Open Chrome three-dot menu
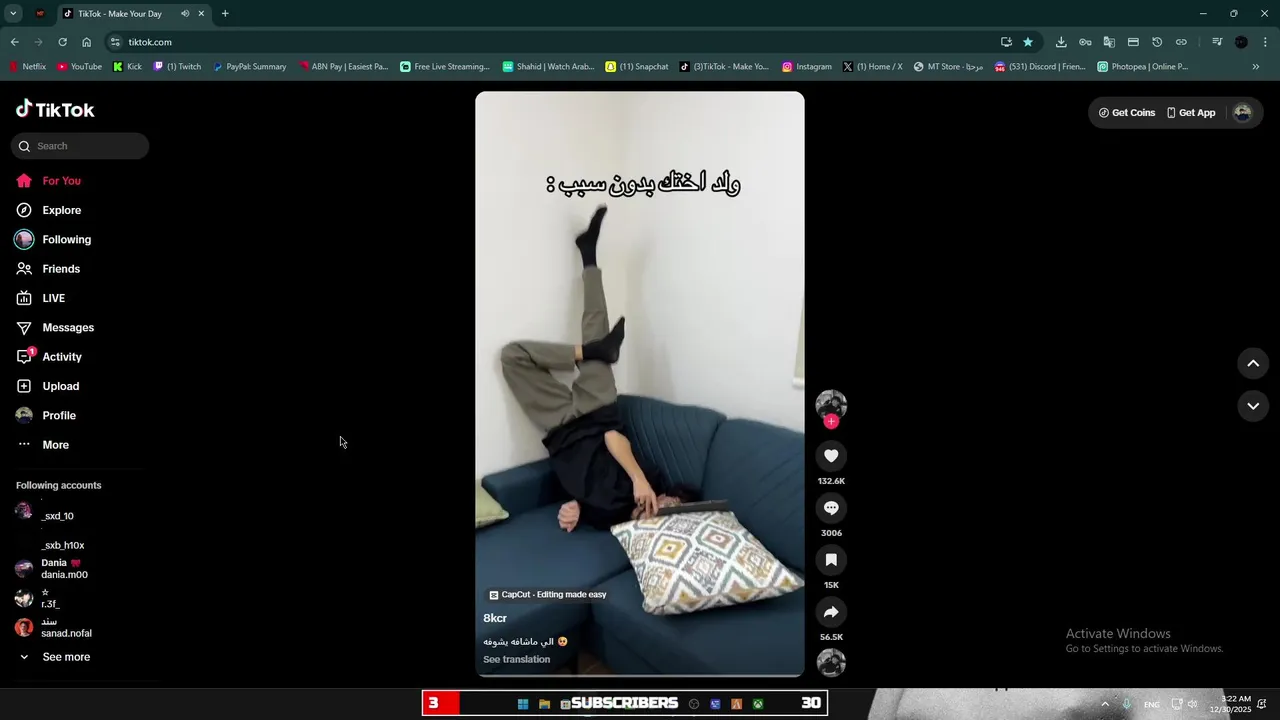The width and height of the screenshot is (1280, 720). click(1266, 42)
